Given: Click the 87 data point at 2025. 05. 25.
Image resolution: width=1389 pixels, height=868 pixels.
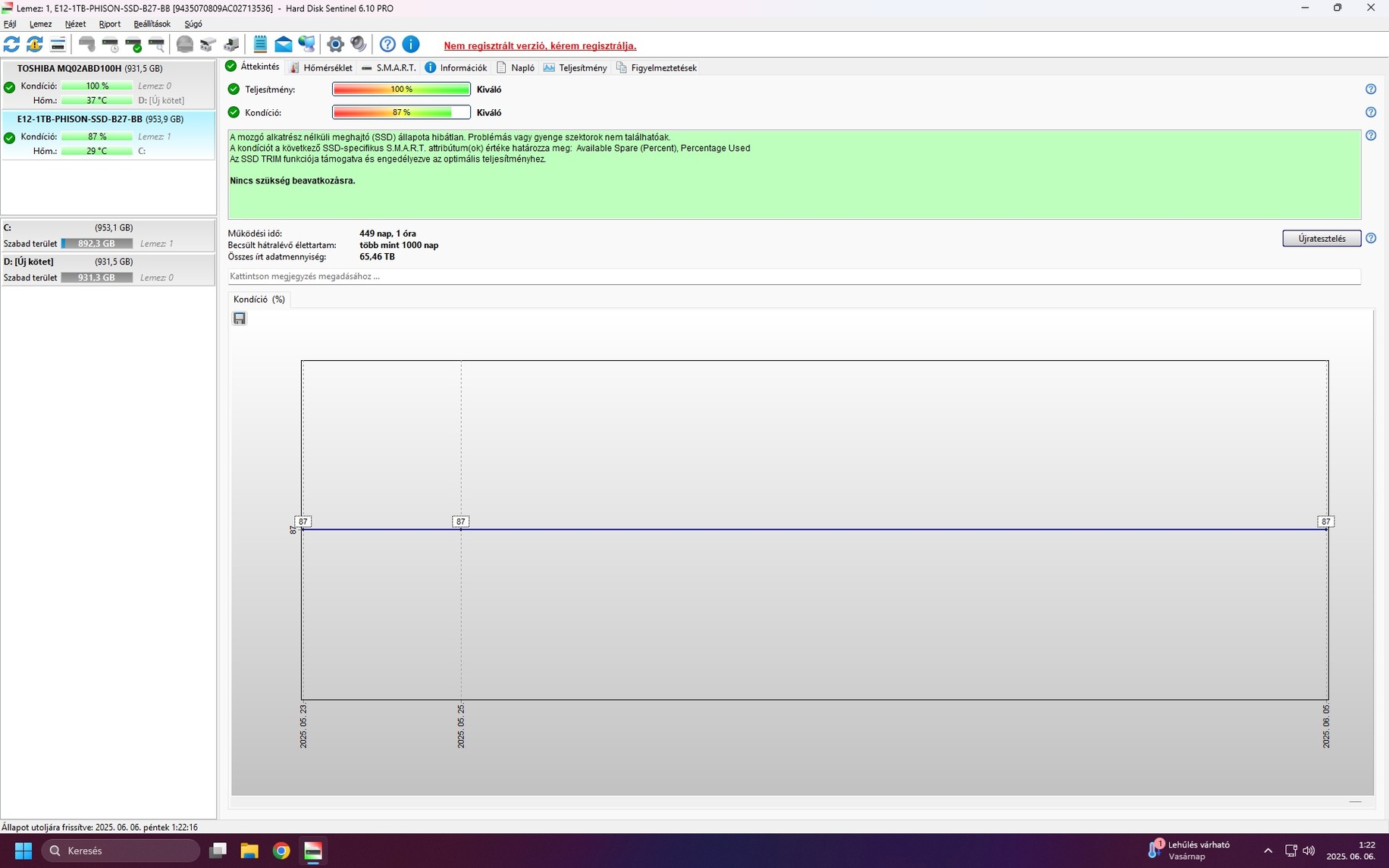Looking at the screenshot, I should [460, 522].
